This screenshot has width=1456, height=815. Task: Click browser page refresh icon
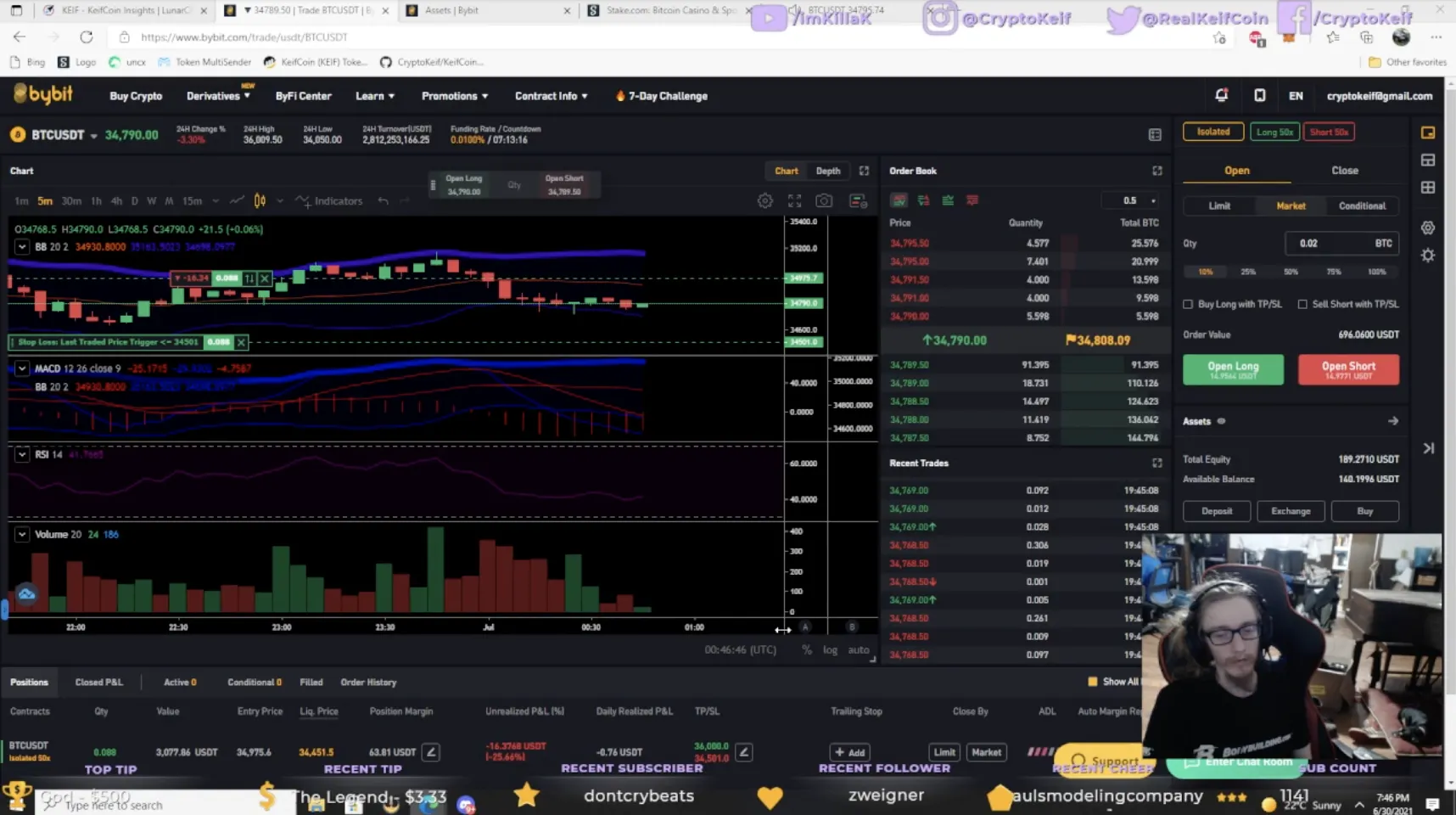click(x=87, y=37)
